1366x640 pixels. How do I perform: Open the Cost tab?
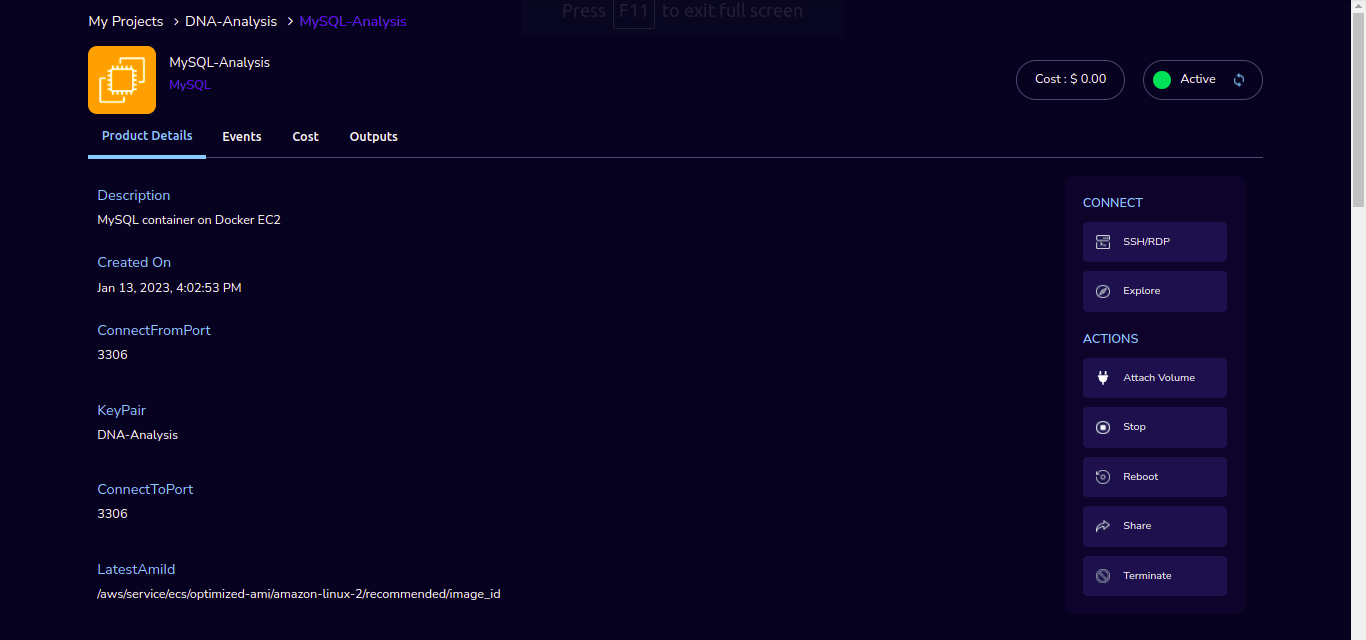[305, 137]
